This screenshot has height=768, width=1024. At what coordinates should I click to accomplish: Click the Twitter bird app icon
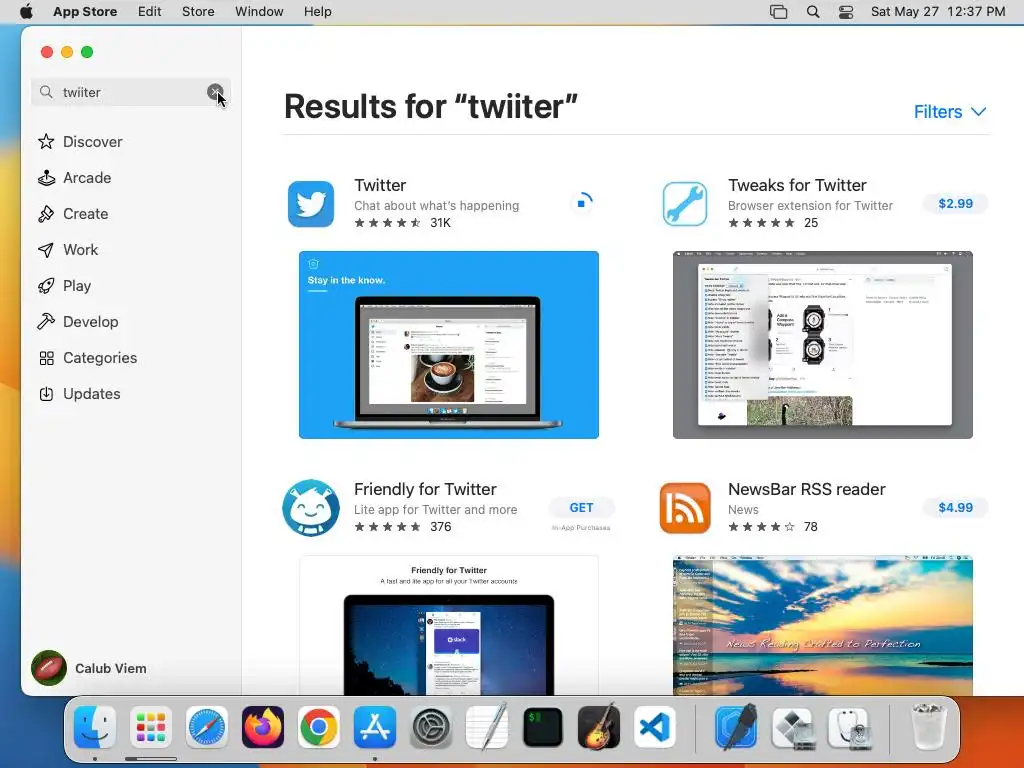311,204
